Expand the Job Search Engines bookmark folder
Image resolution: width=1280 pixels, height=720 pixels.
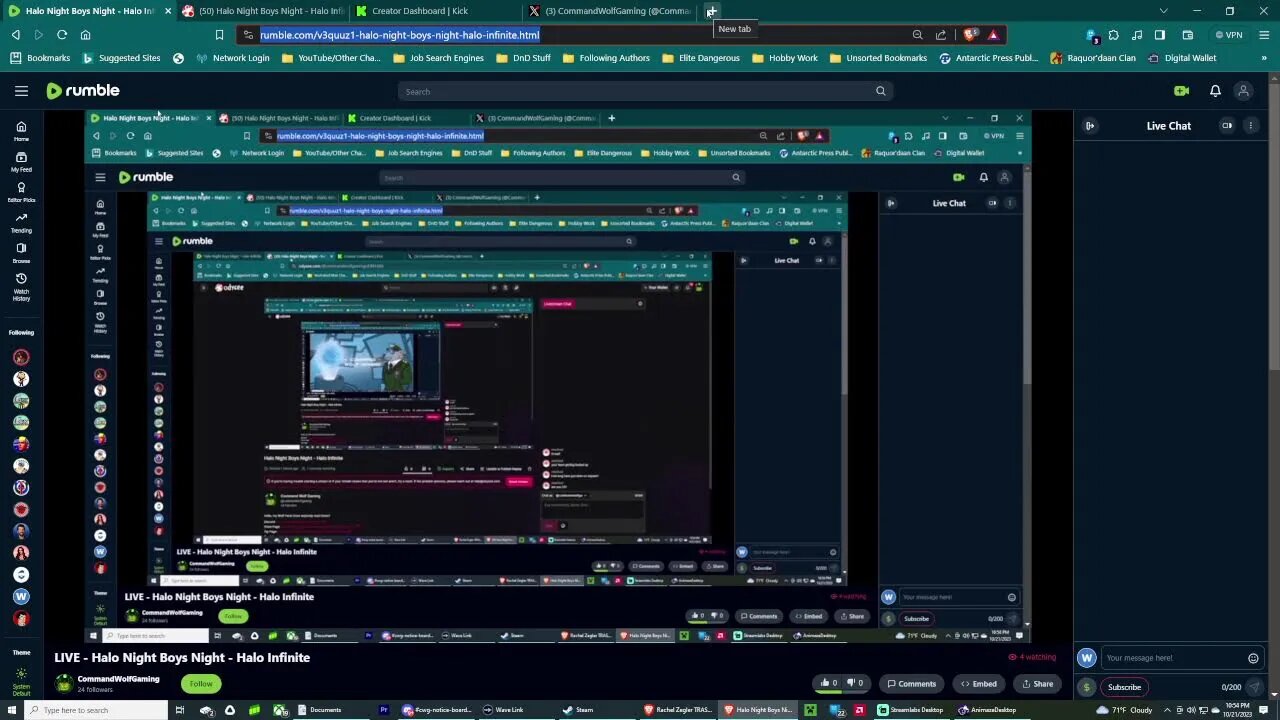(x=438, y=58)
